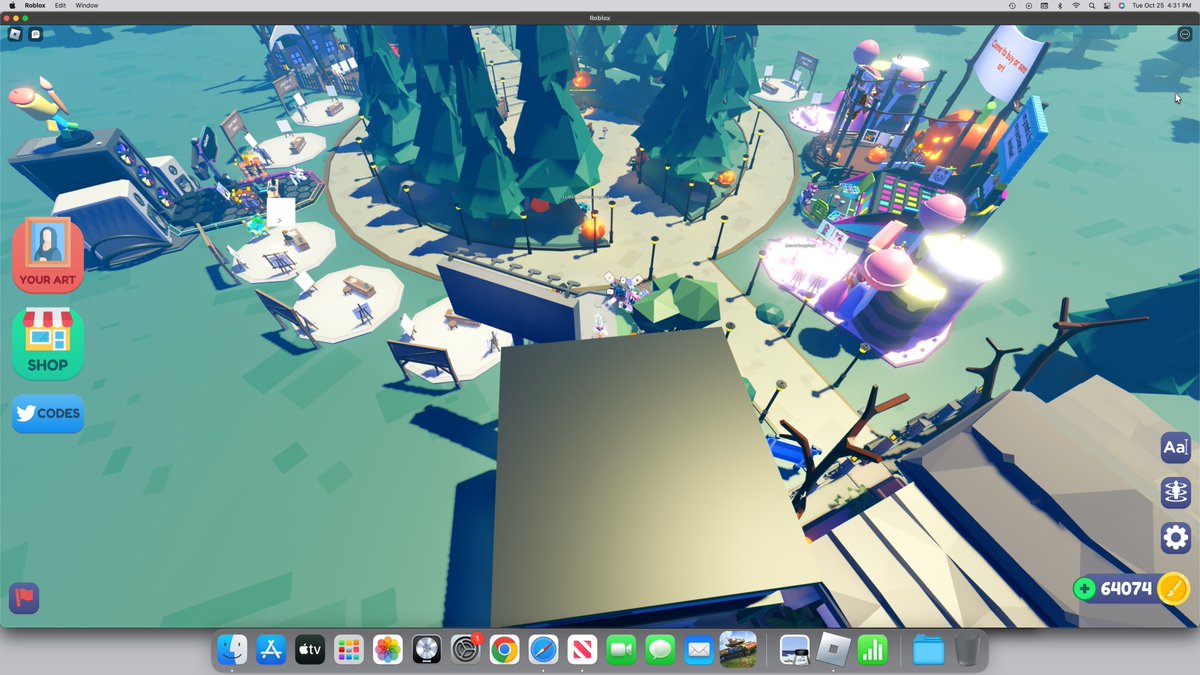Click the red flag report icon
1200x675 pixels.
(x=24, y=597)
